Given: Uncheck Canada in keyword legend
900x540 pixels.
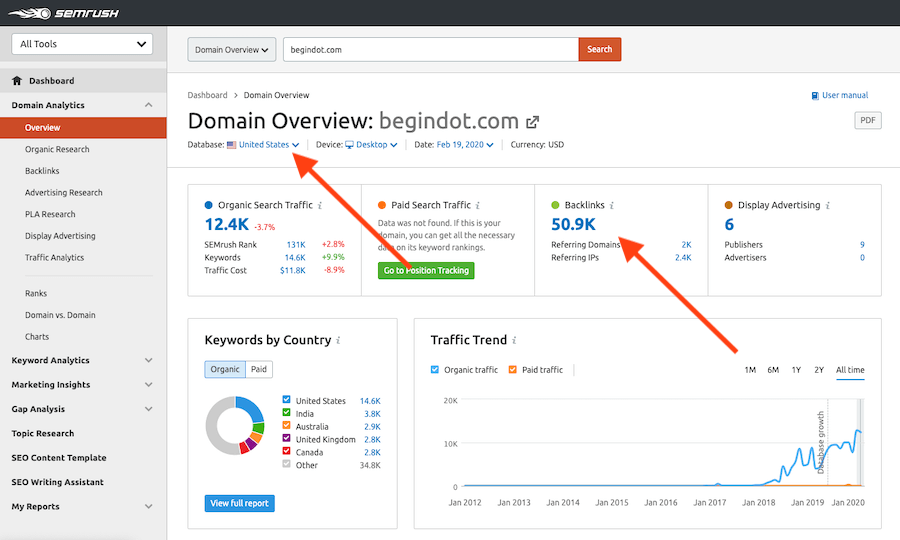Looking at the screenshot, I should 286,451.
